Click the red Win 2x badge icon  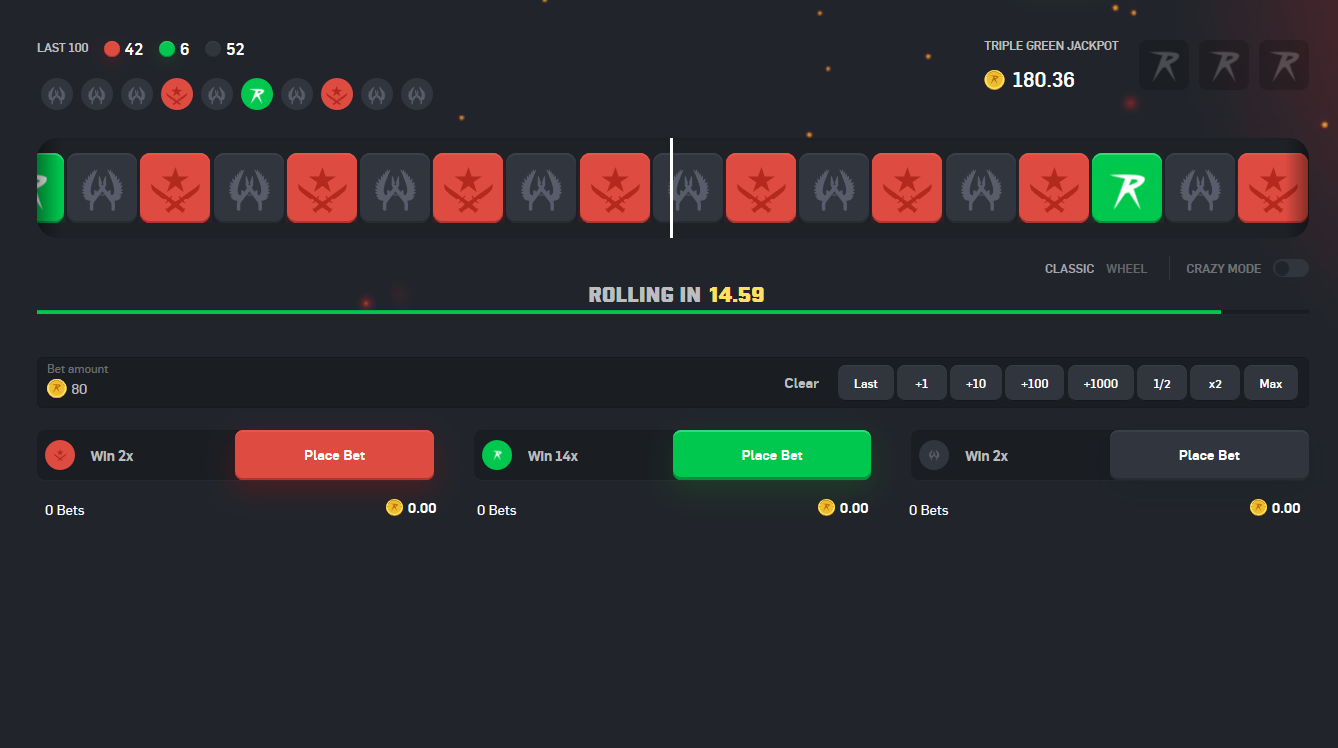pyautogui.click(x=60, y=454)
